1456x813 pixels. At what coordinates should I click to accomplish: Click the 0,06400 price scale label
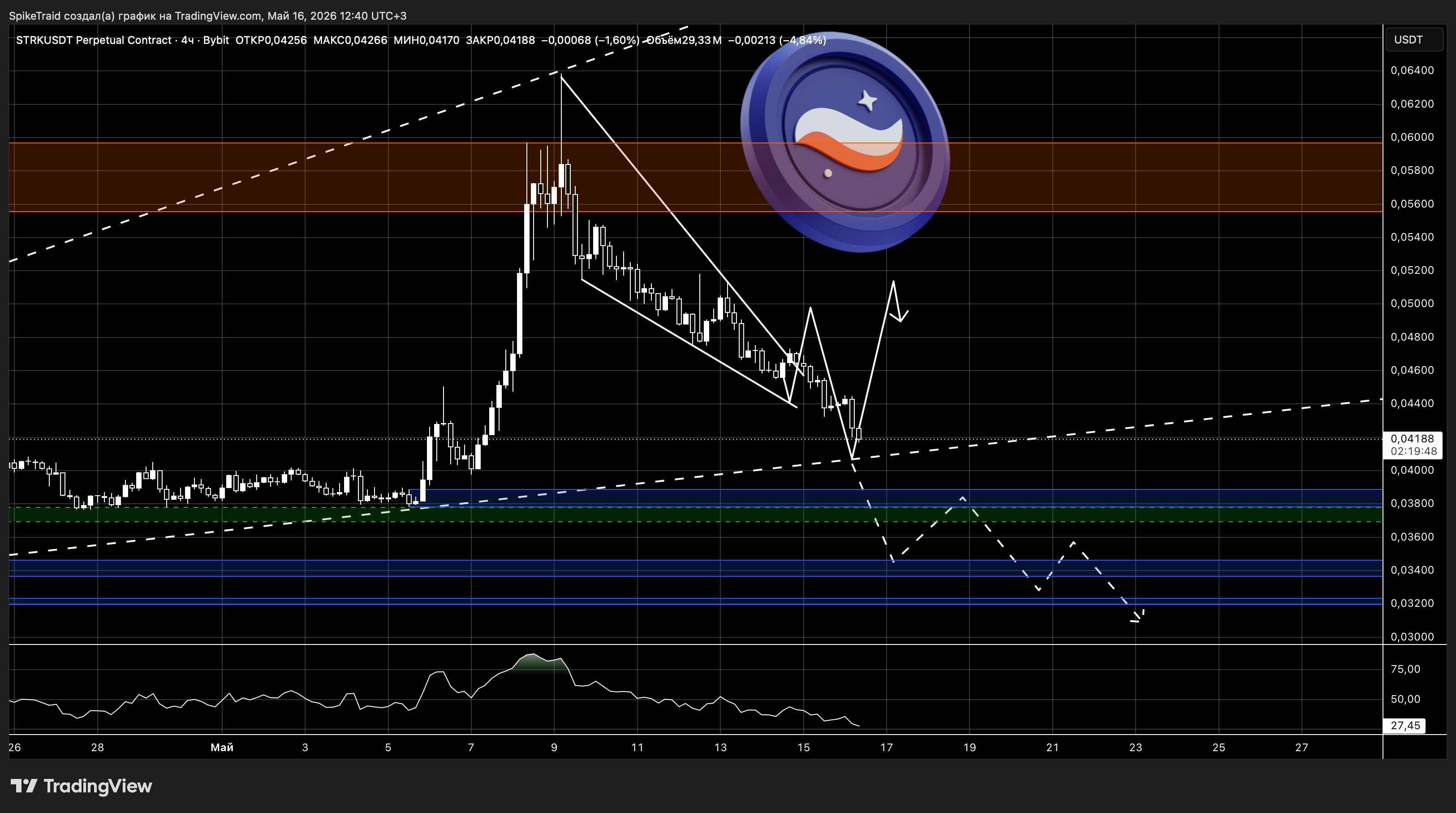coord(1412,70)
